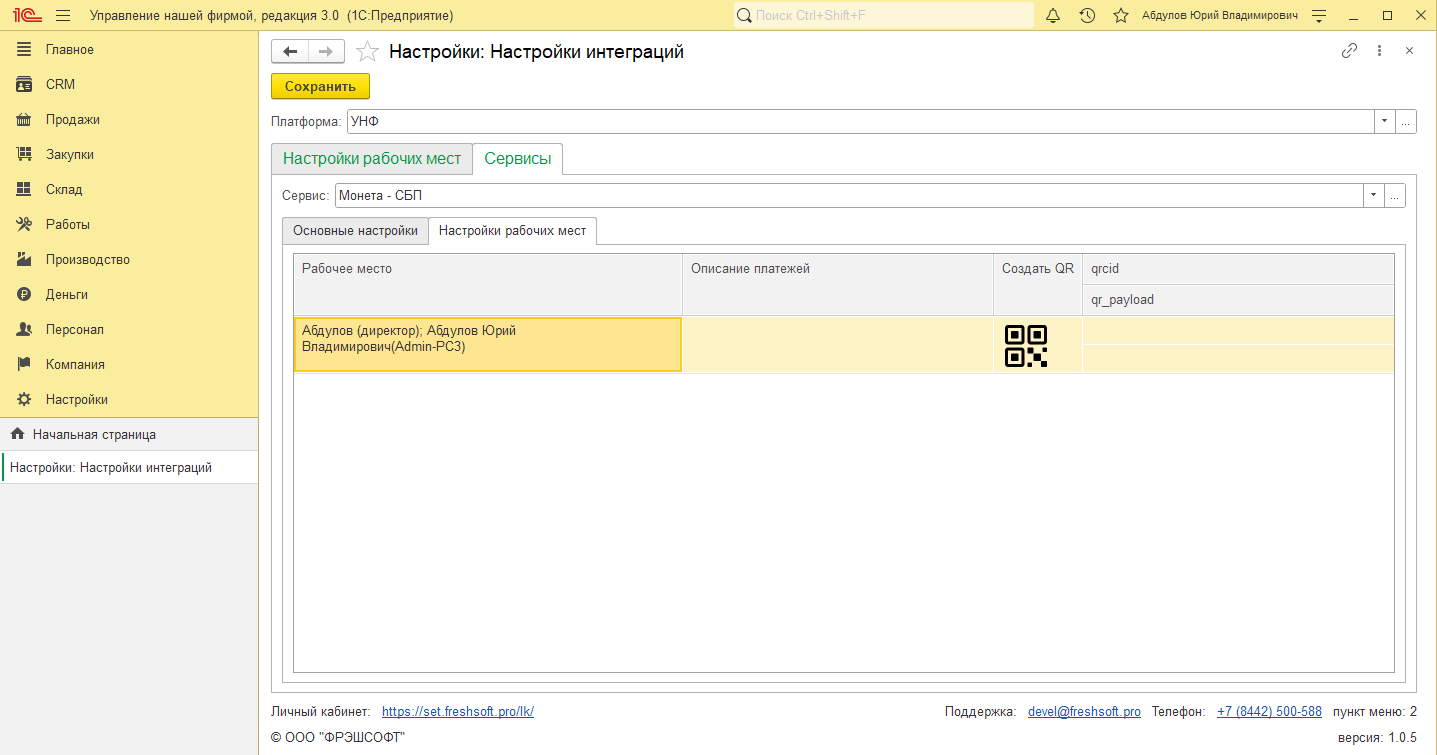Open the Персонал section

coord(74,330)
